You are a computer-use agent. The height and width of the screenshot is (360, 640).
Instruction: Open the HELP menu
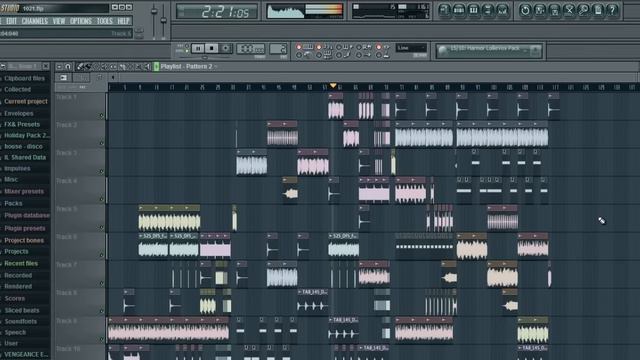[123, 21]
